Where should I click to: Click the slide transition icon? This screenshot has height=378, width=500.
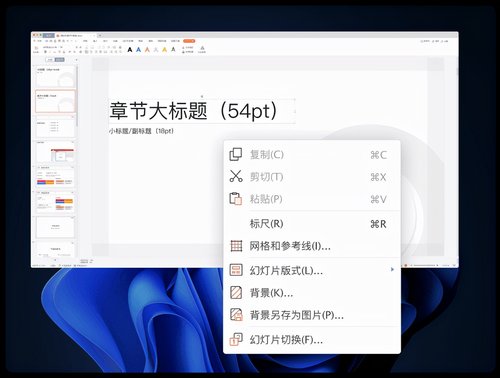point(236,339)
